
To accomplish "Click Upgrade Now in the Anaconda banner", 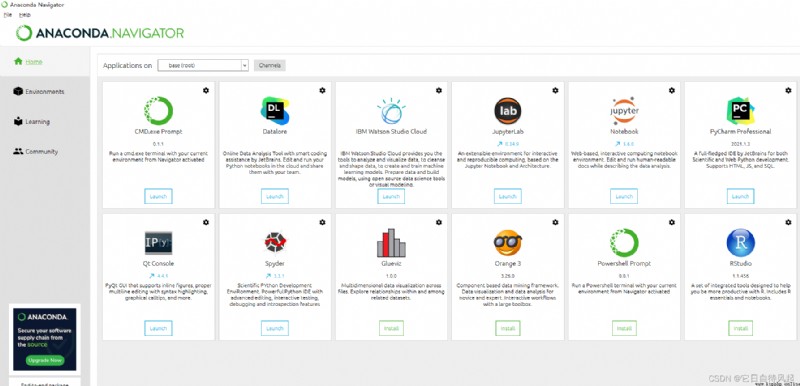I will (x=45, y=360).
